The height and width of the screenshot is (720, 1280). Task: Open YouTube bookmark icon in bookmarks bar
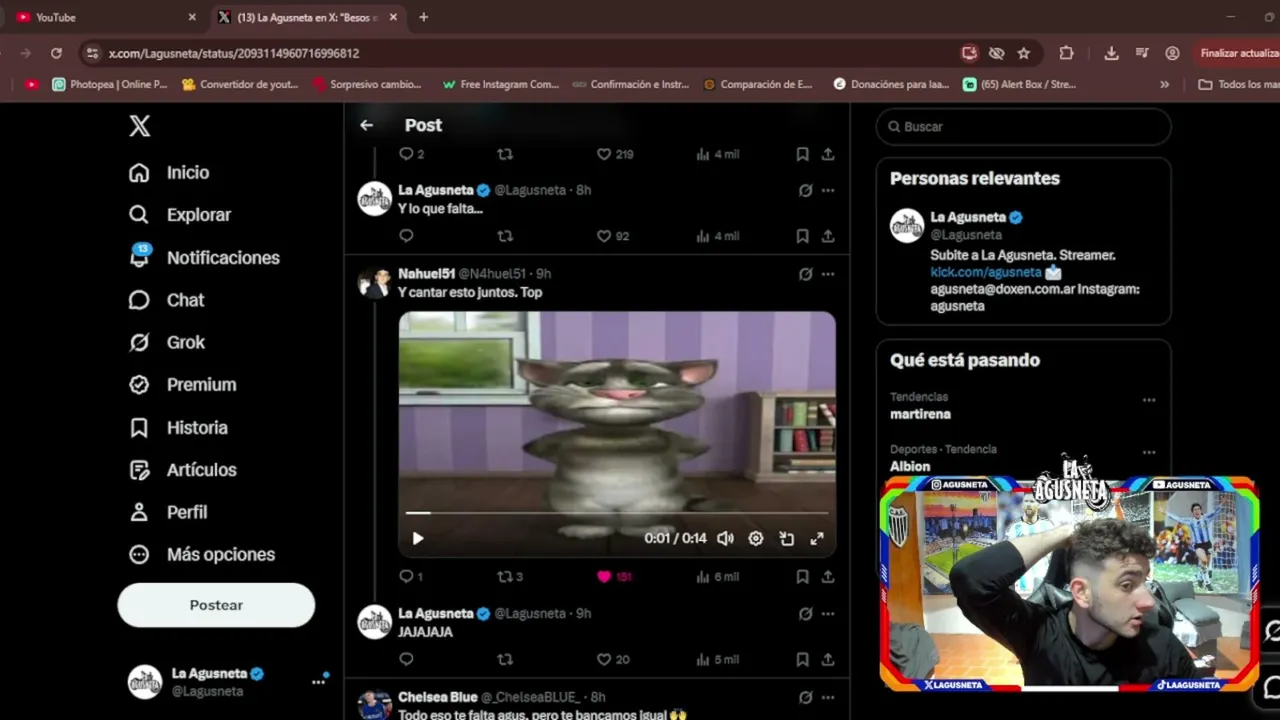pos(32,85)
